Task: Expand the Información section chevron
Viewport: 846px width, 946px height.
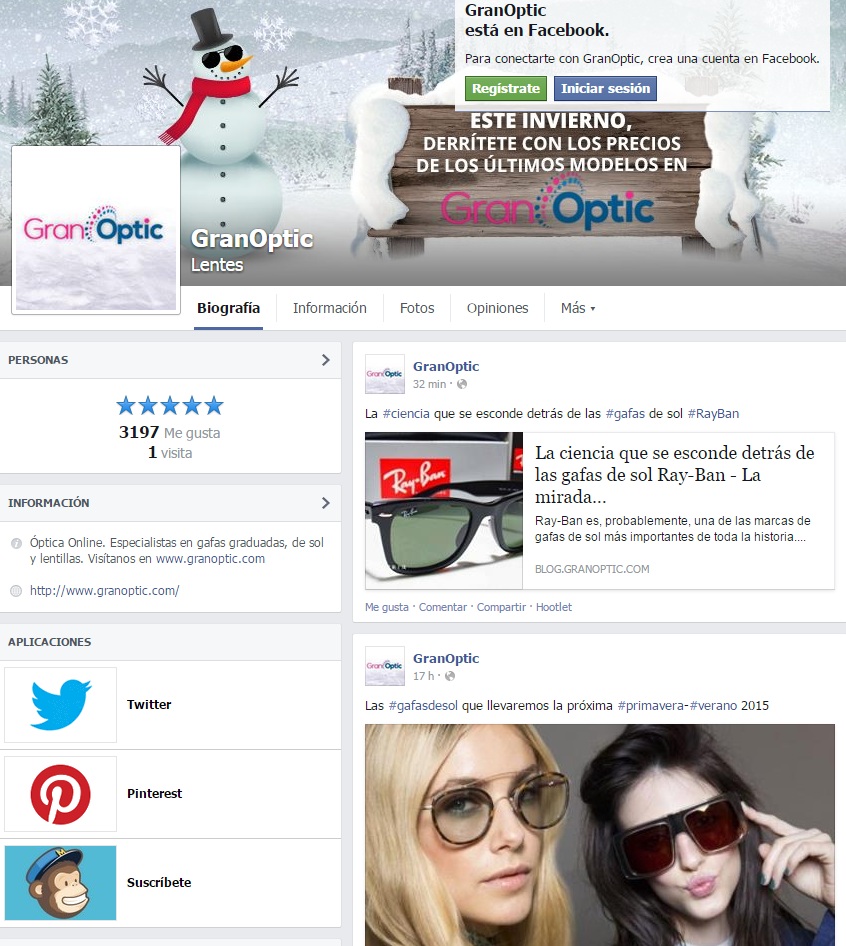Action: tap(326, 503)
